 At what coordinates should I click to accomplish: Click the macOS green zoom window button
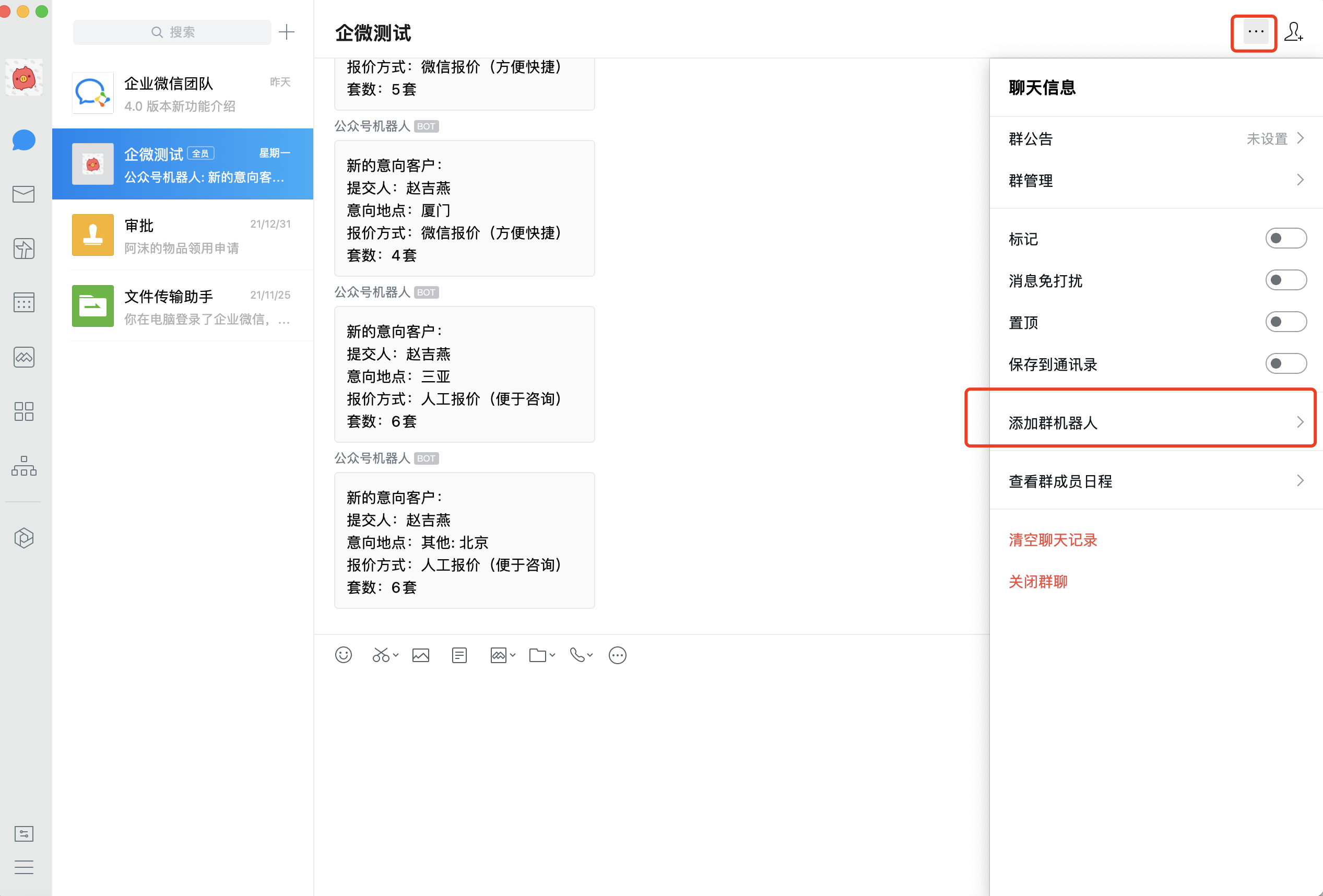coord(42,11)
